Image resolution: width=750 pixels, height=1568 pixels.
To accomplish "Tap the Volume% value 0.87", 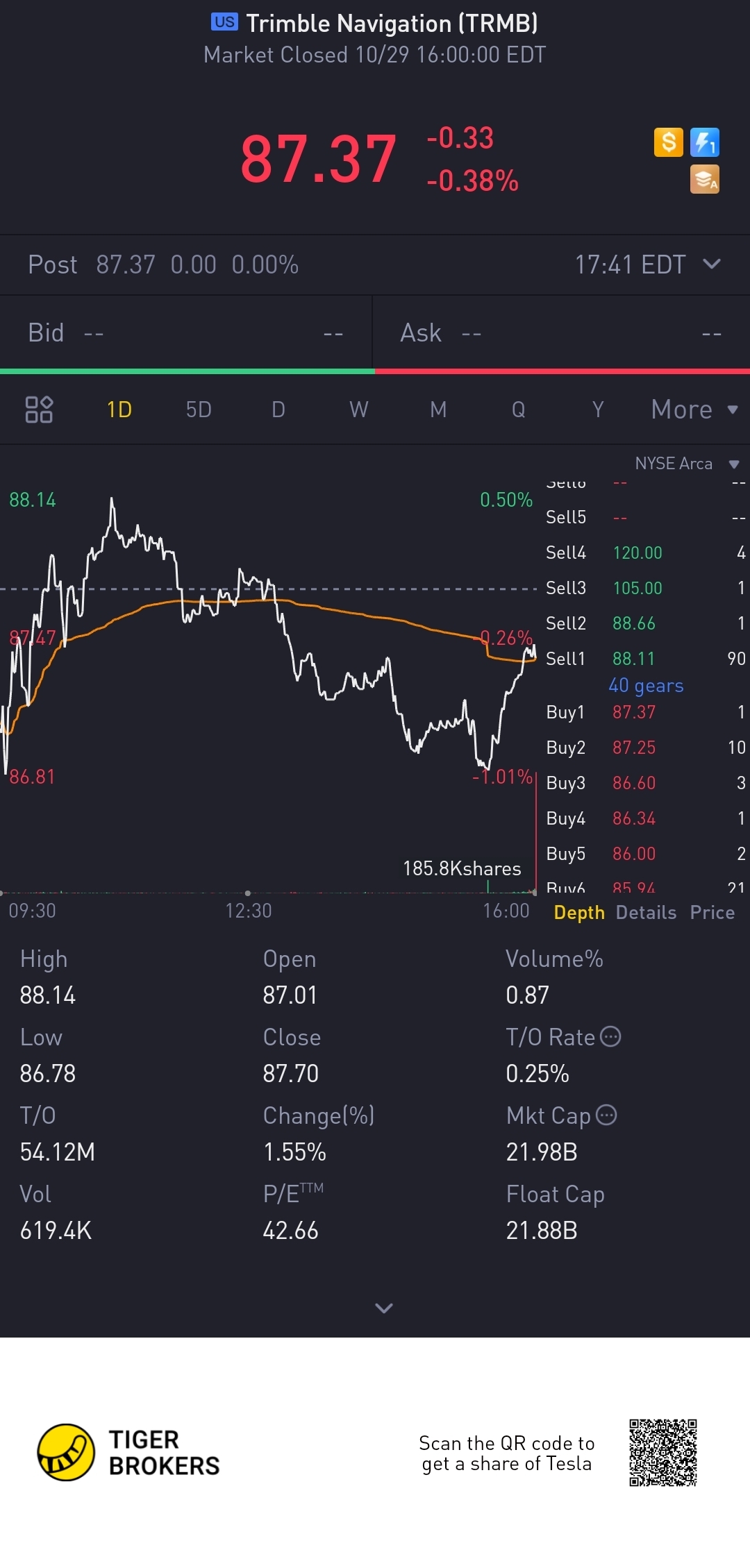I will pos(527,995).
